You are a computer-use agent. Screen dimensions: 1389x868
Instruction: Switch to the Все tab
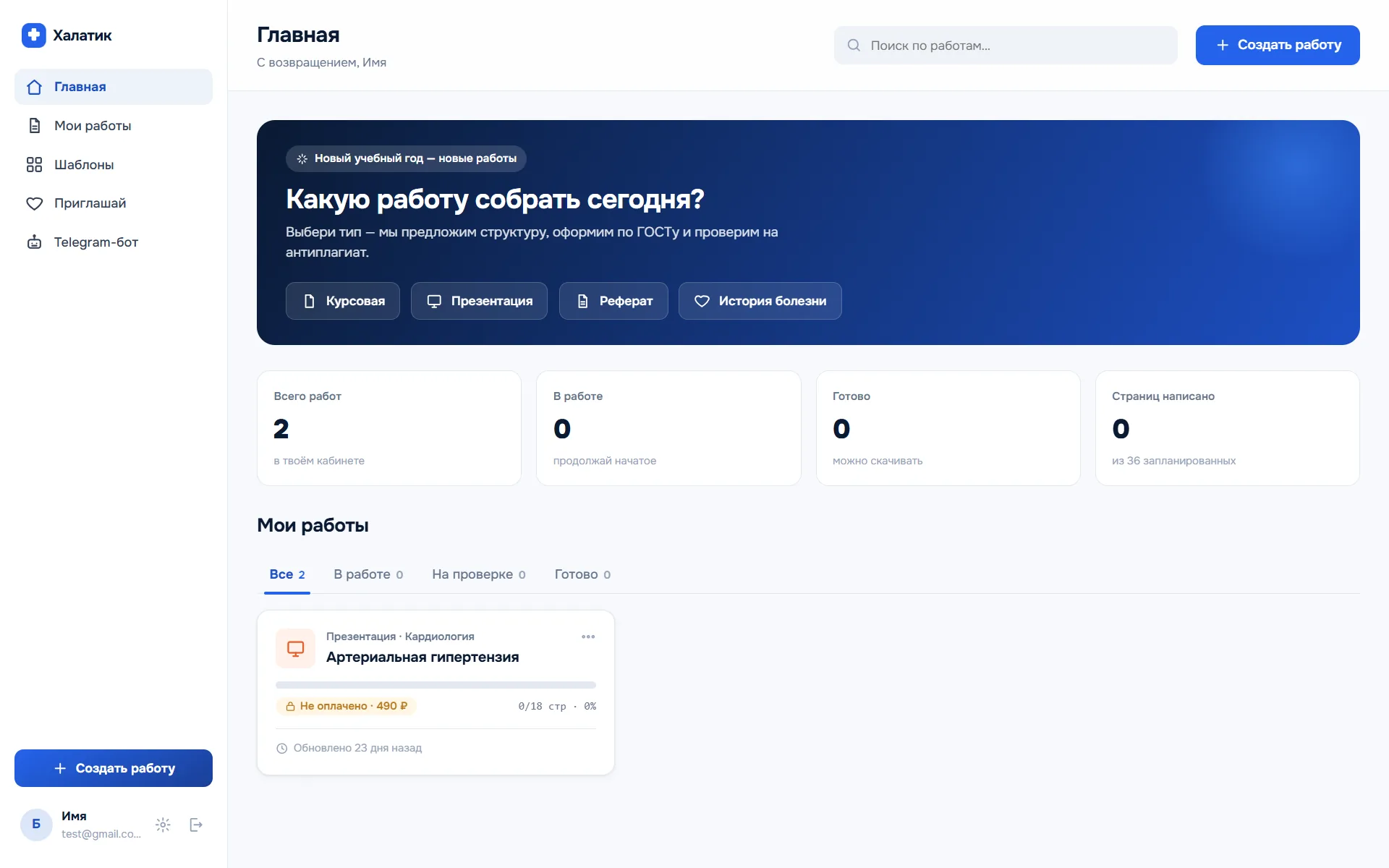pyautogui.click(x=287, y=574)
